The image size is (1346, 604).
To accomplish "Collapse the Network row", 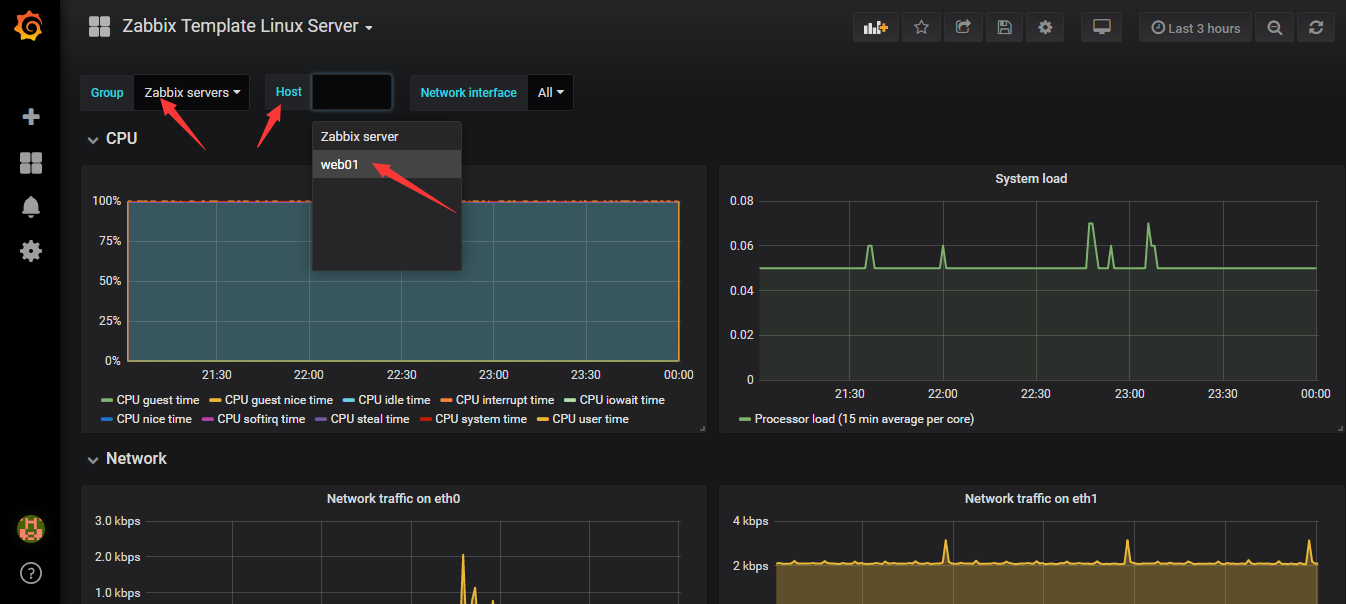I will tap(127, 458).
